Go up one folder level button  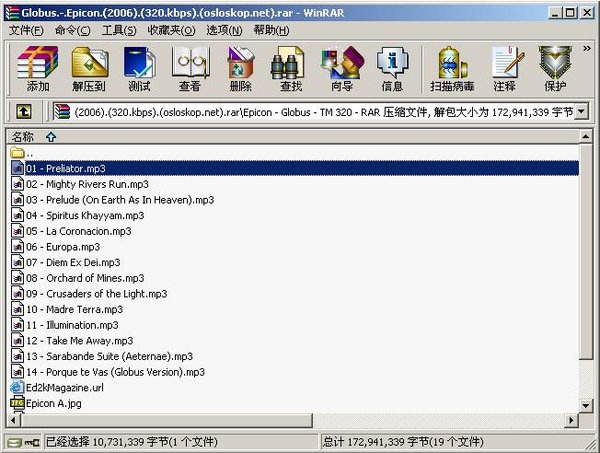22,113
